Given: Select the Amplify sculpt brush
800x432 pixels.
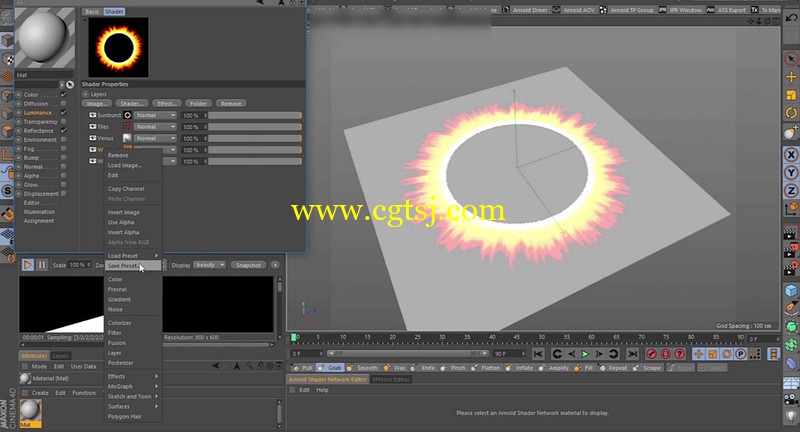Looking at the screenshot, I should point(554,368).
